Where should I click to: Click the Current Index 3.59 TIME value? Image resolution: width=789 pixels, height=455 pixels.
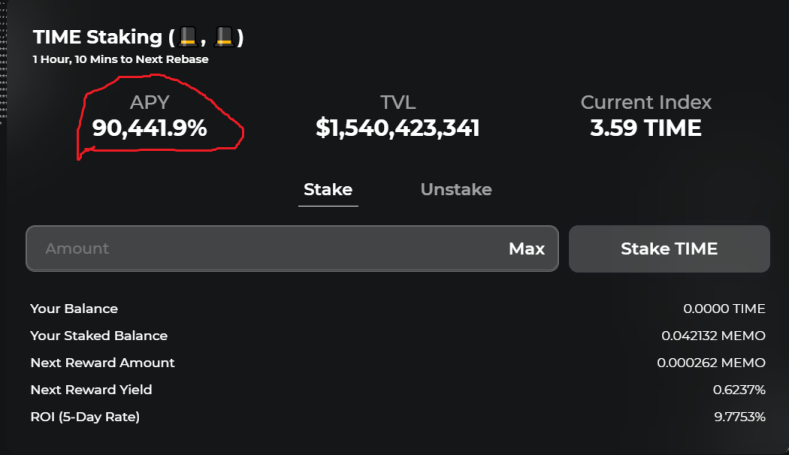coord(646,128)
